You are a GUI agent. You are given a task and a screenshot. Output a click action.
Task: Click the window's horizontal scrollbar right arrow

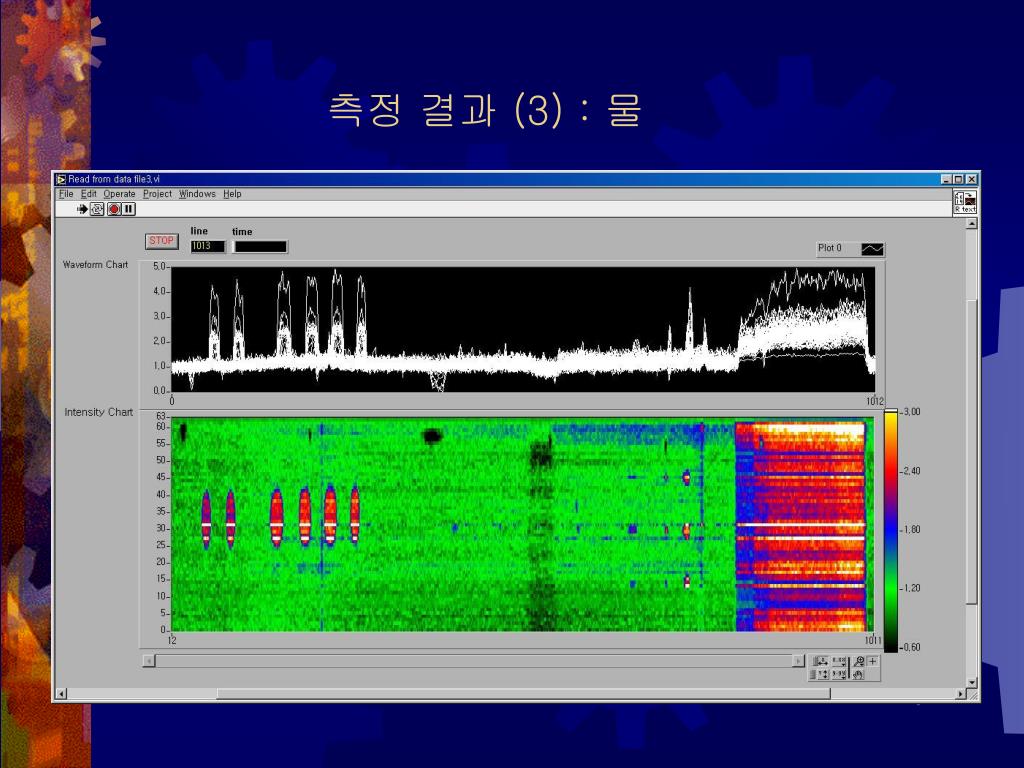click(x=960, y=694)
